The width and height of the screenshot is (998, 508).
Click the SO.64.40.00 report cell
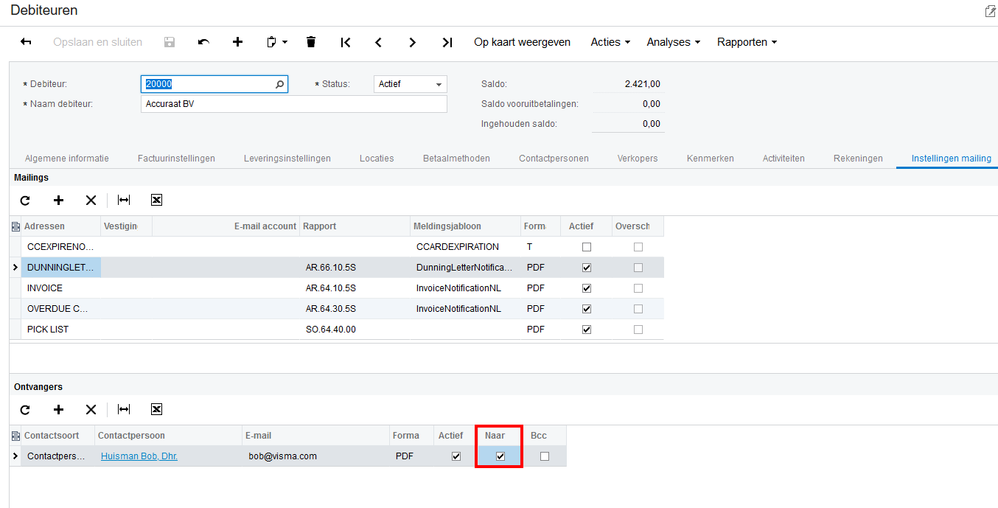click(355, 329)
